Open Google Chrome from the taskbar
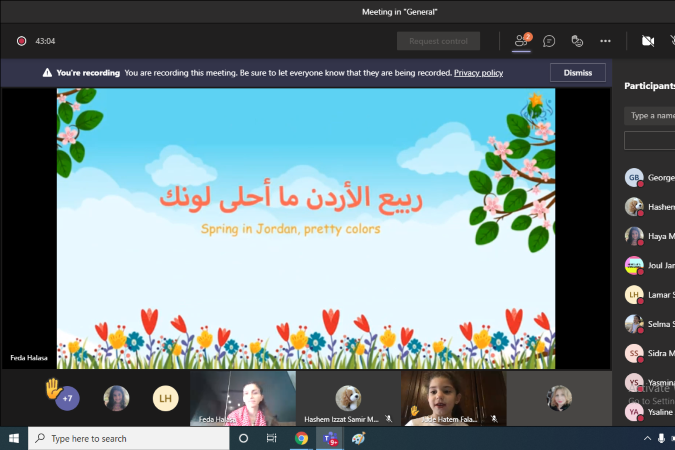Image resolution: width=675 pixels, height=450 pixels. click(301, 438)
